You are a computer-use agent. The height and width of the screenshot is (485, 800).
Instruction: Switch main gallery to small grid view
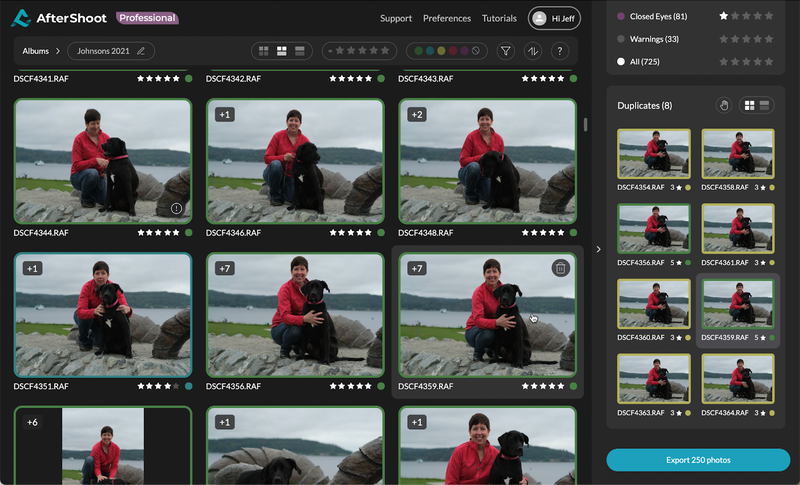click(264, 51)
